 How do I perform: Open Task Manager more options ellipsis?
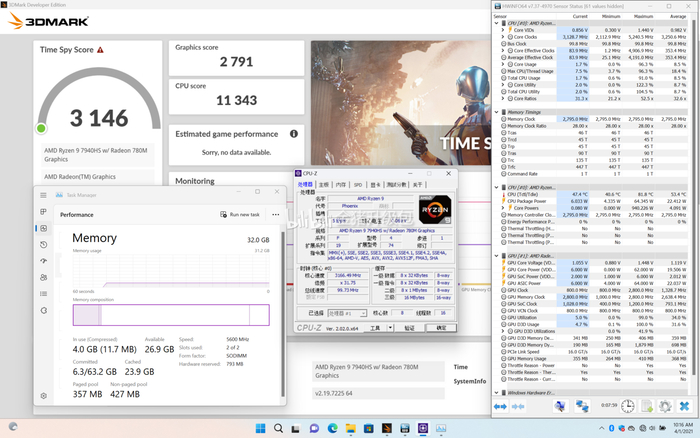[275, 214]
